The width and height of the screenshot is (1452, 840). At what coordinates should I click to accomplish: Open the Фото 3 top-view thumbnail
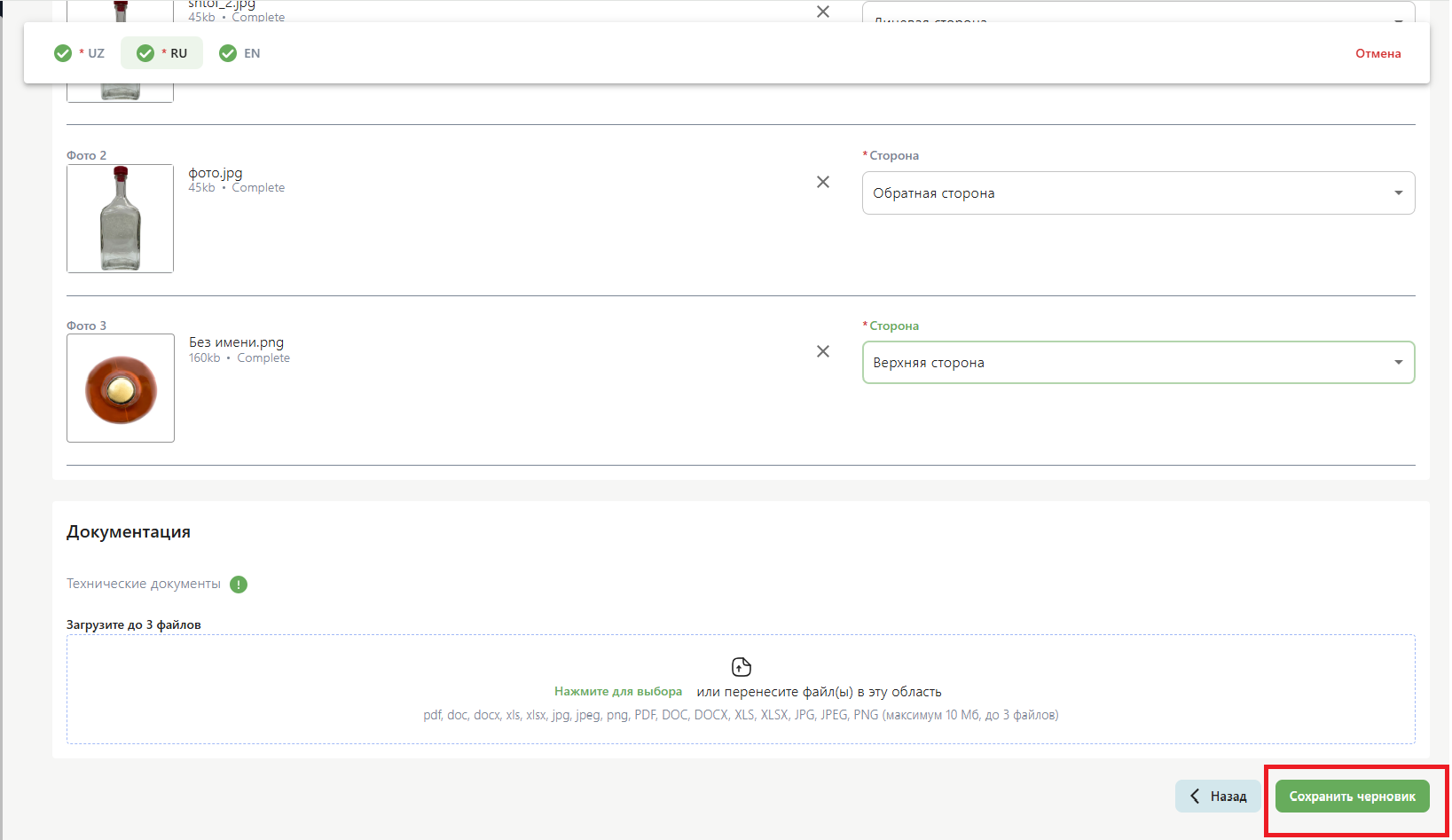pos(121,389)
